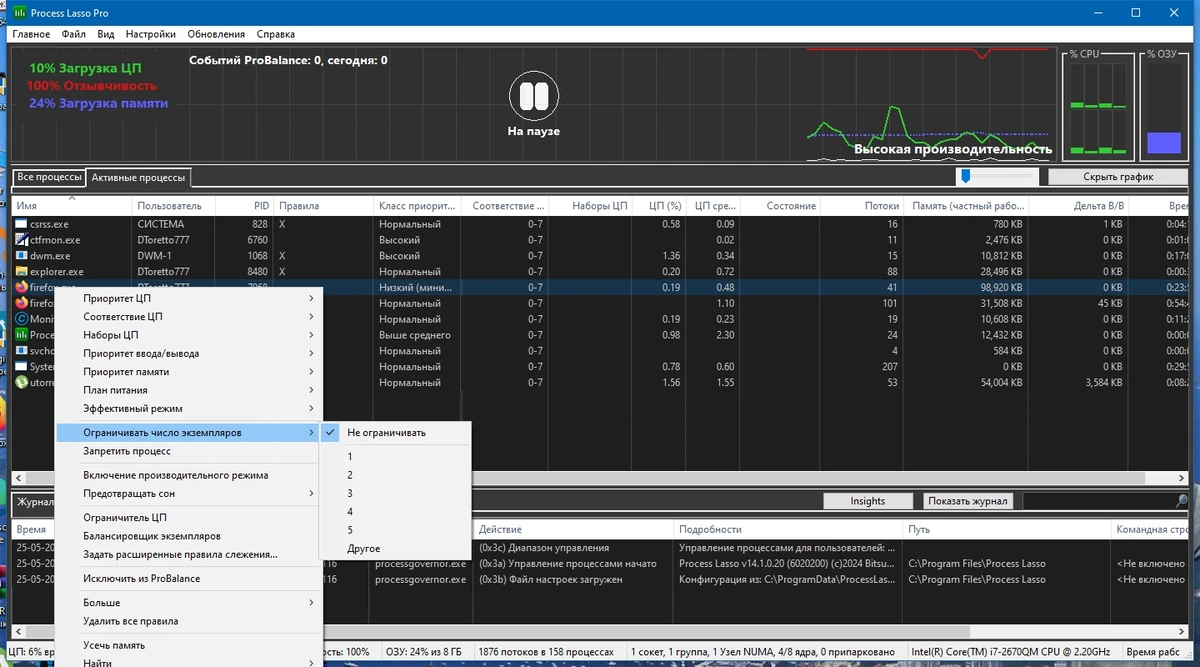Image resolution: width=1200 pixels, height=667 pixels.
Task: Select the uTorrent process icon
Action: coord(22,382)
